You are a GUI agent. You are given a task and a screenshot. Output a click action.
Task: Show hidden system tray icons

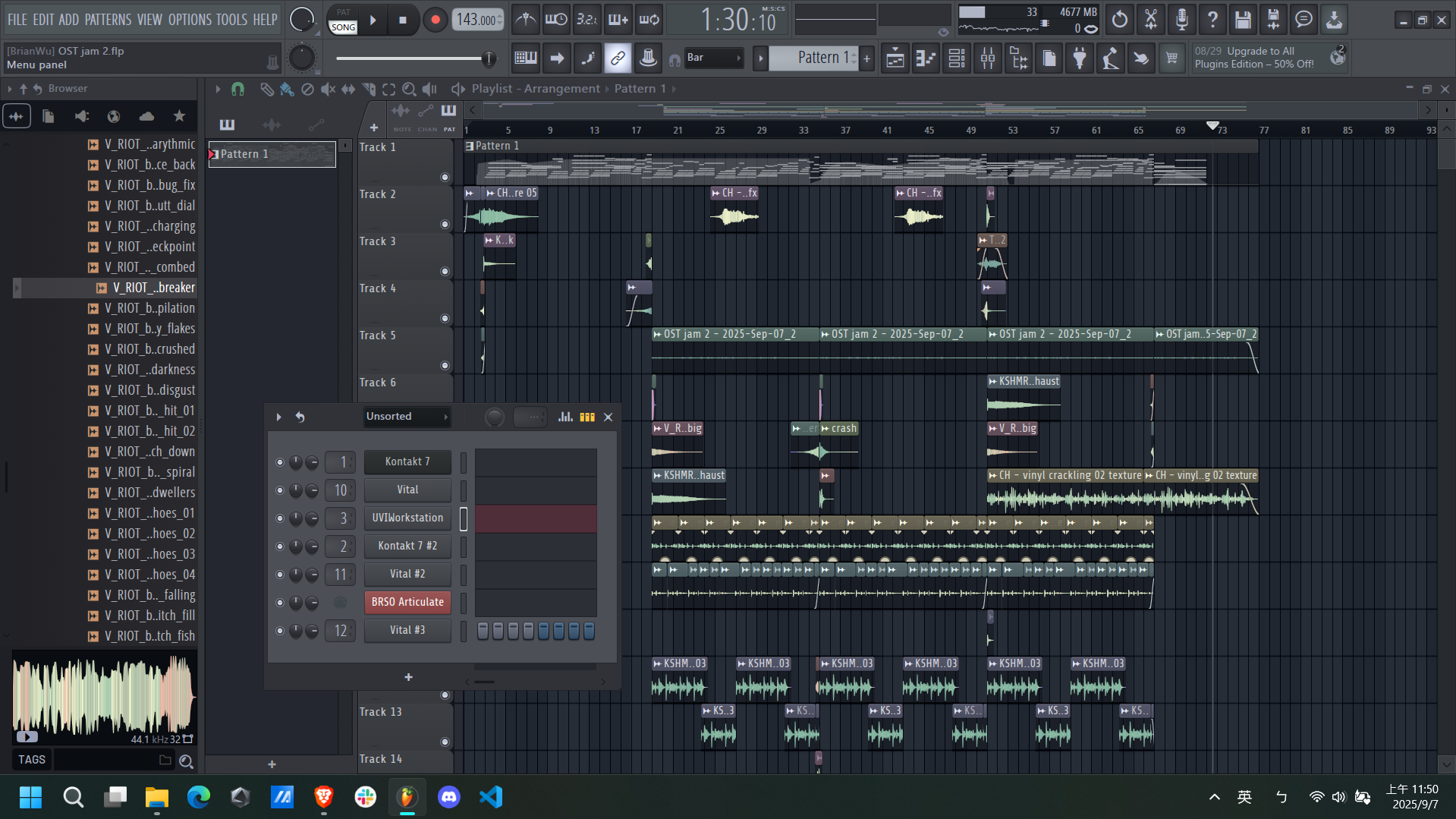(x=1215, y=797)
